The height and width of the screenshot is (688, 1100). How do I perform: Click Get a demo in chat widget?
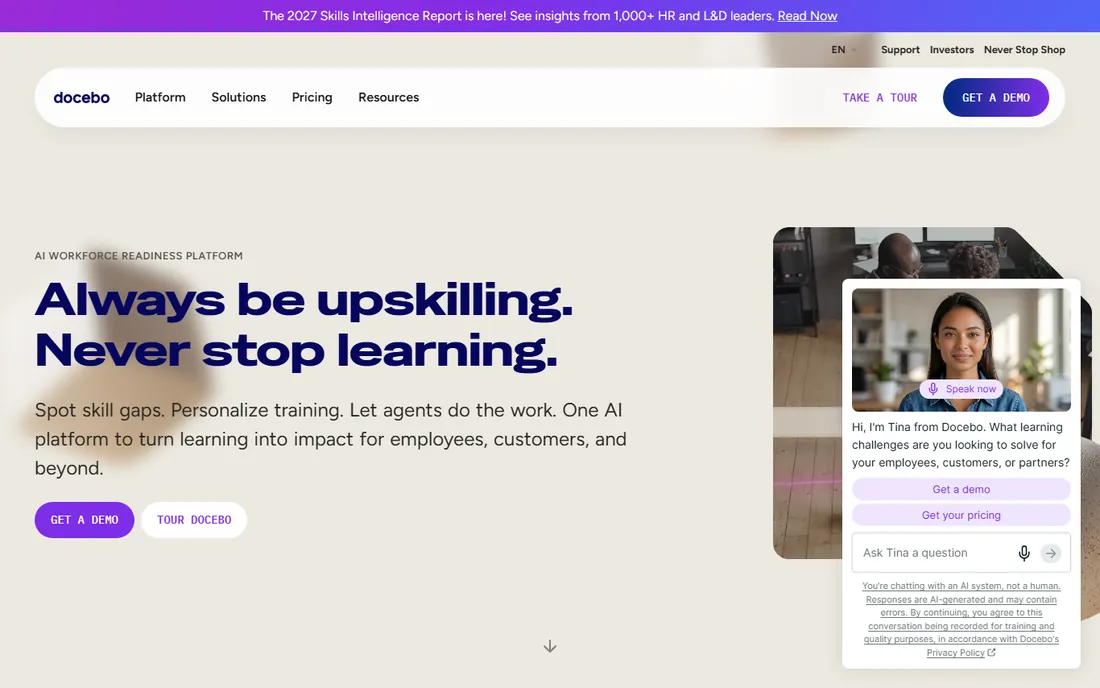click(x=961, y=489)
